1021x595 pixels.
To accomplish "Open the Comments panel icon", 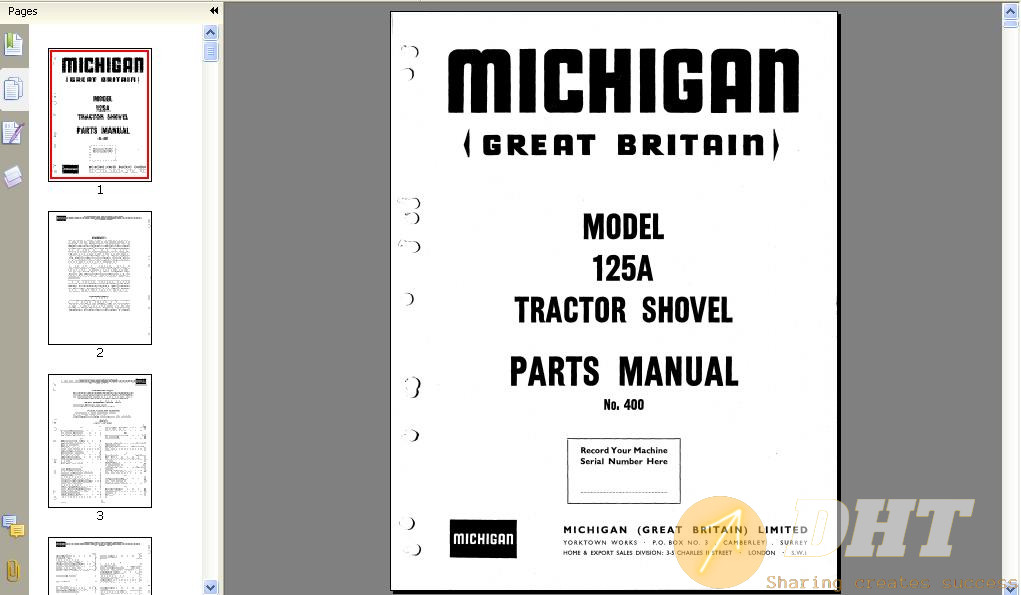I will coord(13,526).
